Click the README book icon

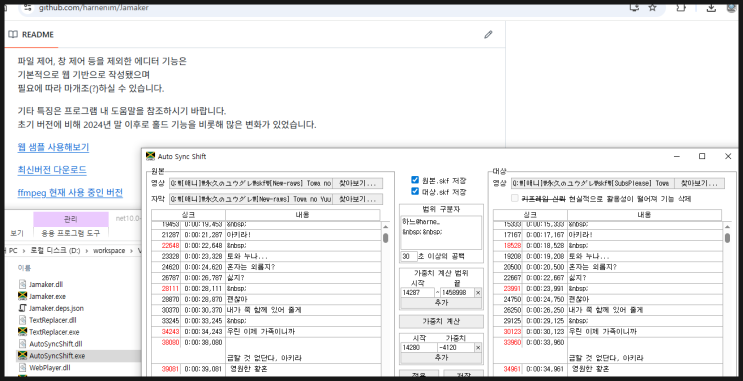pos(13,35)
